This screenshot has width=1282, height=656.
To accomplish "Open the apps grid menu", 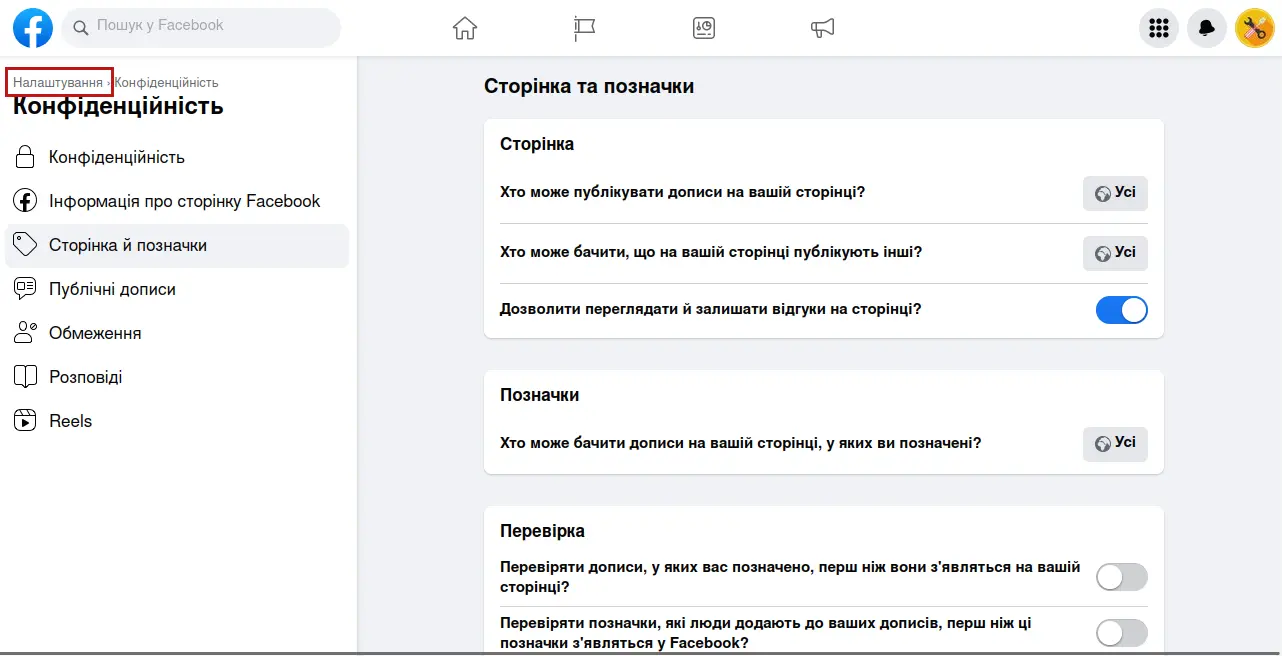I will pyautogui.click(x=1159, y=28).
